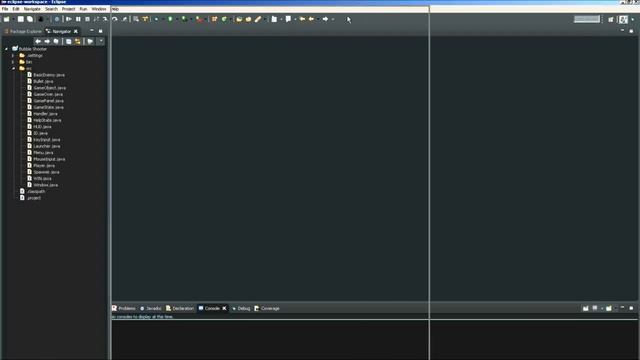The height and width of the screenshot is (360, 640).
Task: Close the Console tab
Action: tap(224, 308)
